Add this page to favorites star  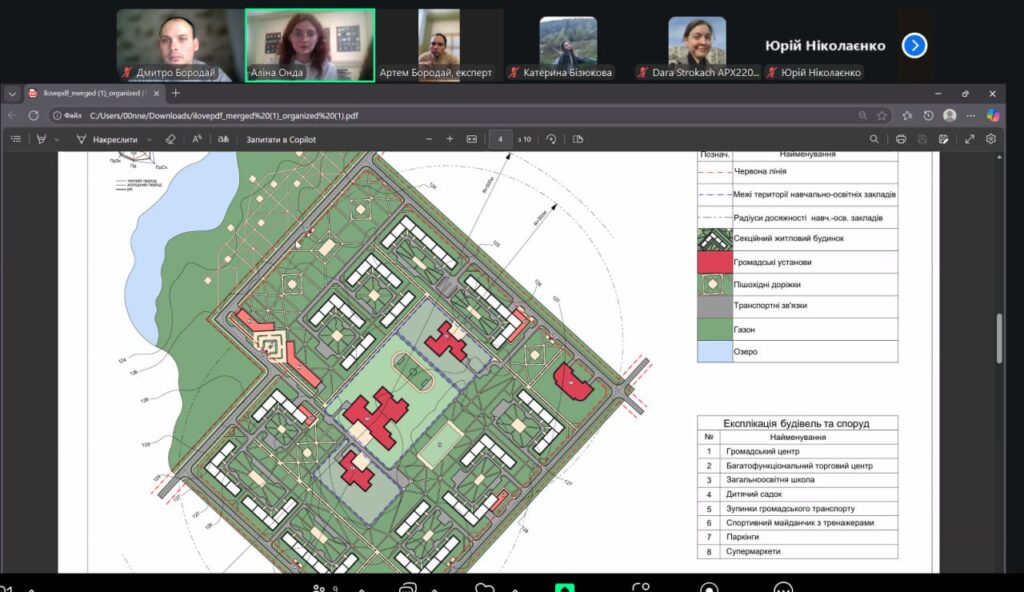coord(882,115)
